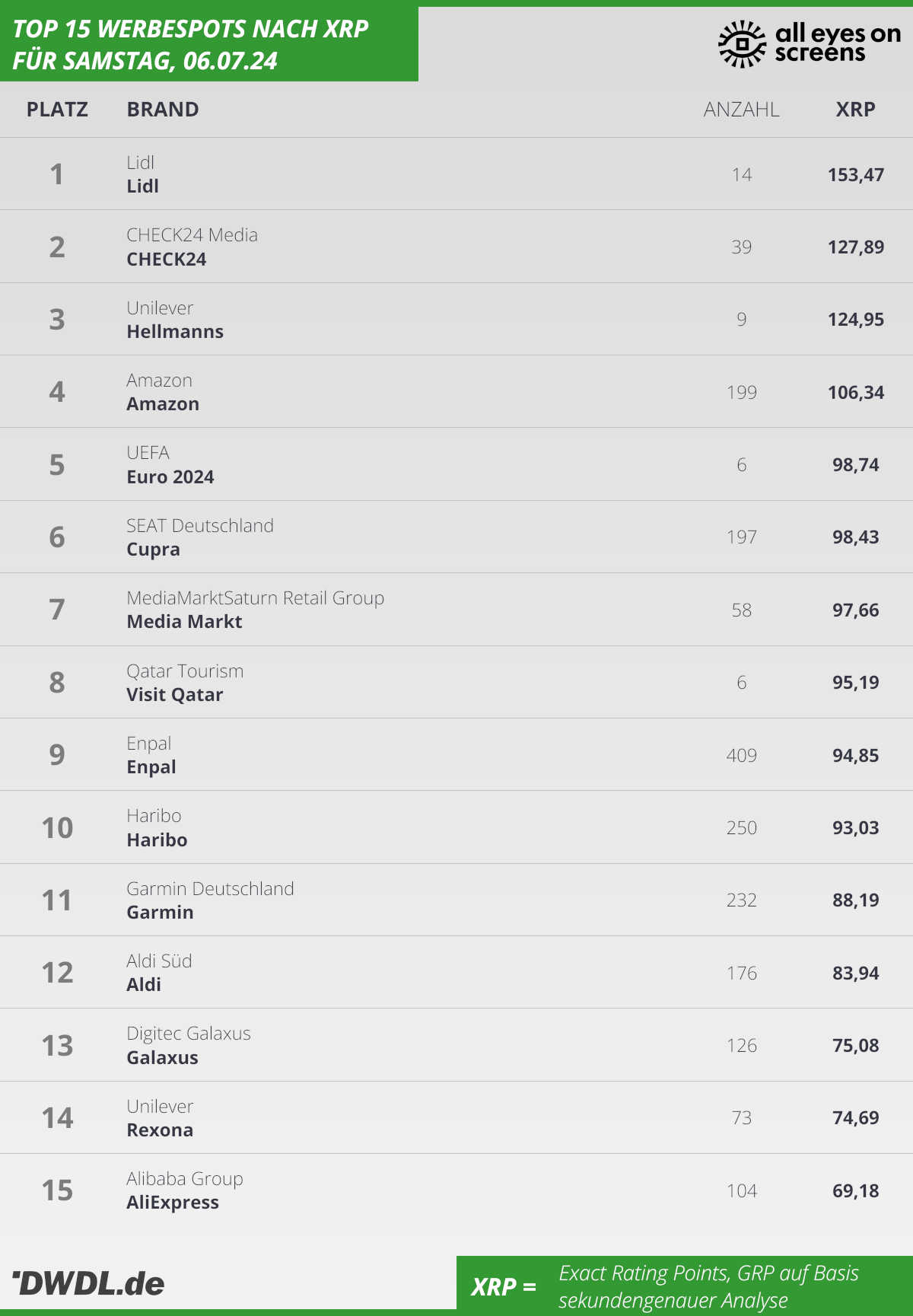Click the ANZAHL column header

coord(742,110)
